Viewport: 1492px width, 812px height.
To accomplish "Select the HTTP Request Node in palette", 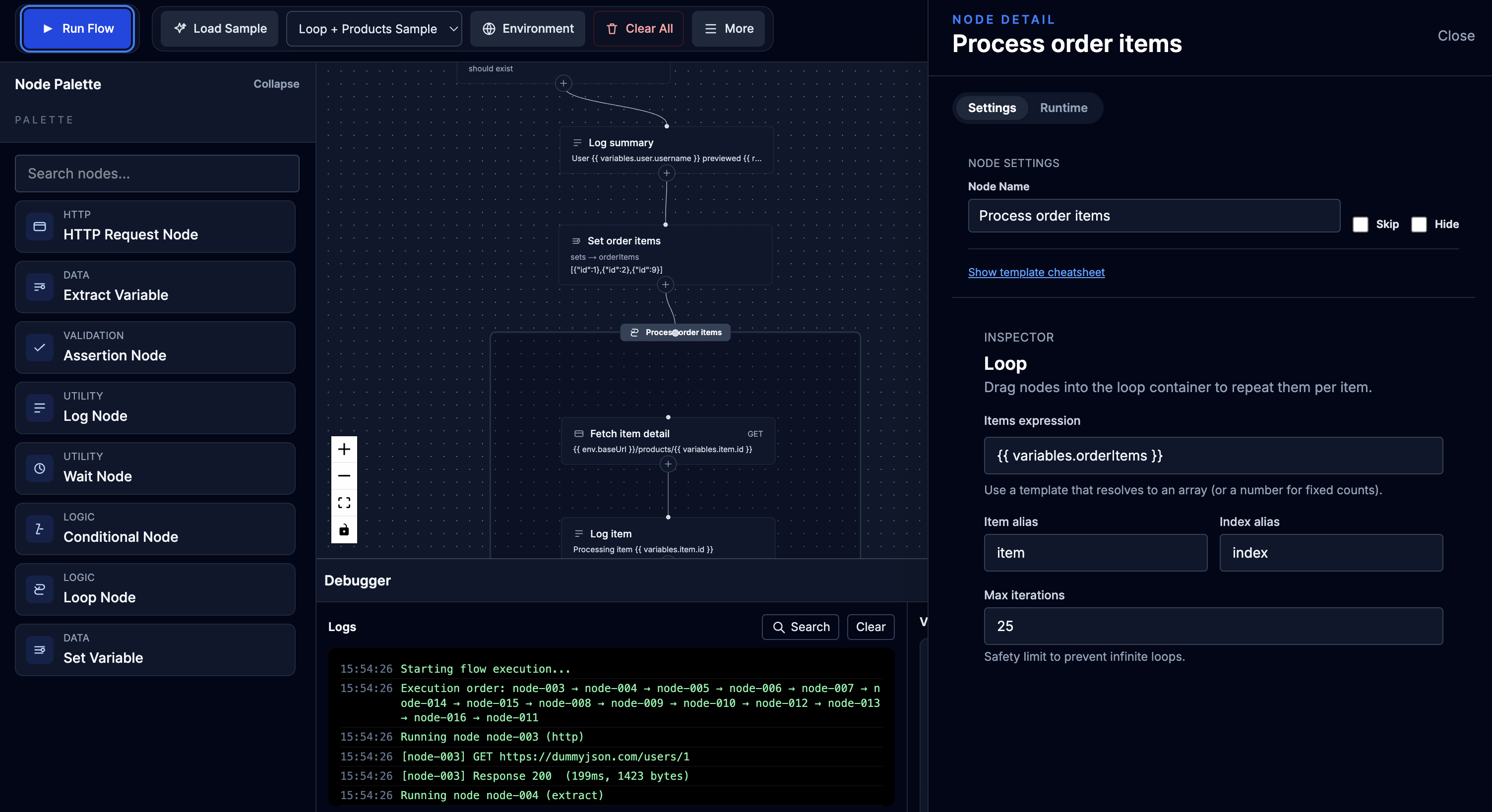I will coord(39,226).
